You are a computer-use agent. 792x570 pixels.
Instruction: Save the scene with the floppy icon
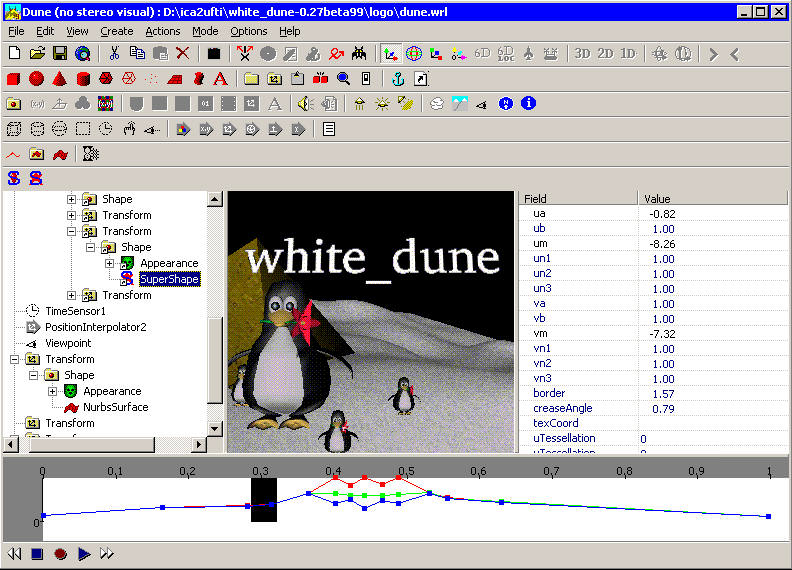click(x=60, y=53)
